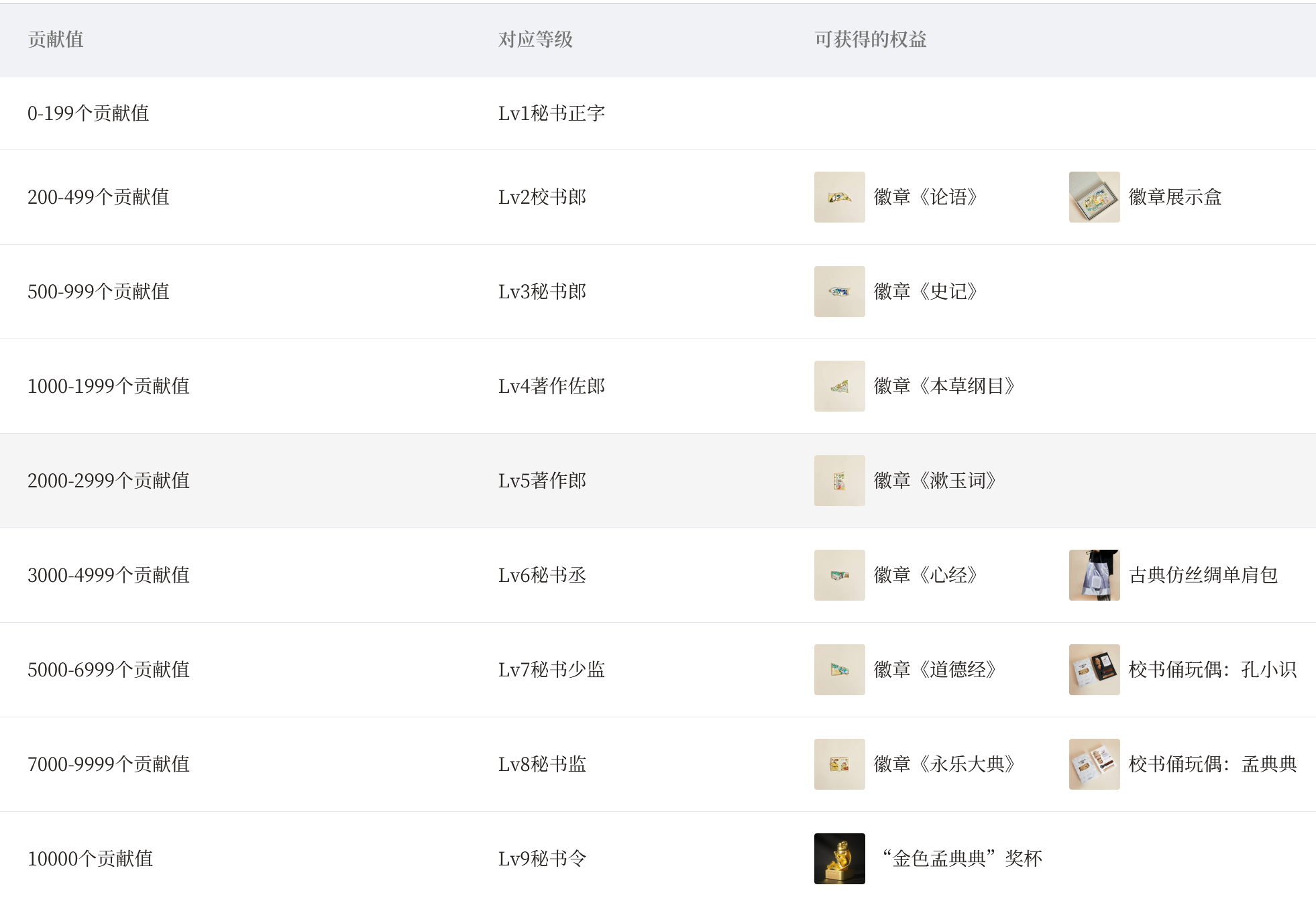Select the 贡献值 column header
The width and height of the screenshot is (1316, 901).
click(56, 40)
